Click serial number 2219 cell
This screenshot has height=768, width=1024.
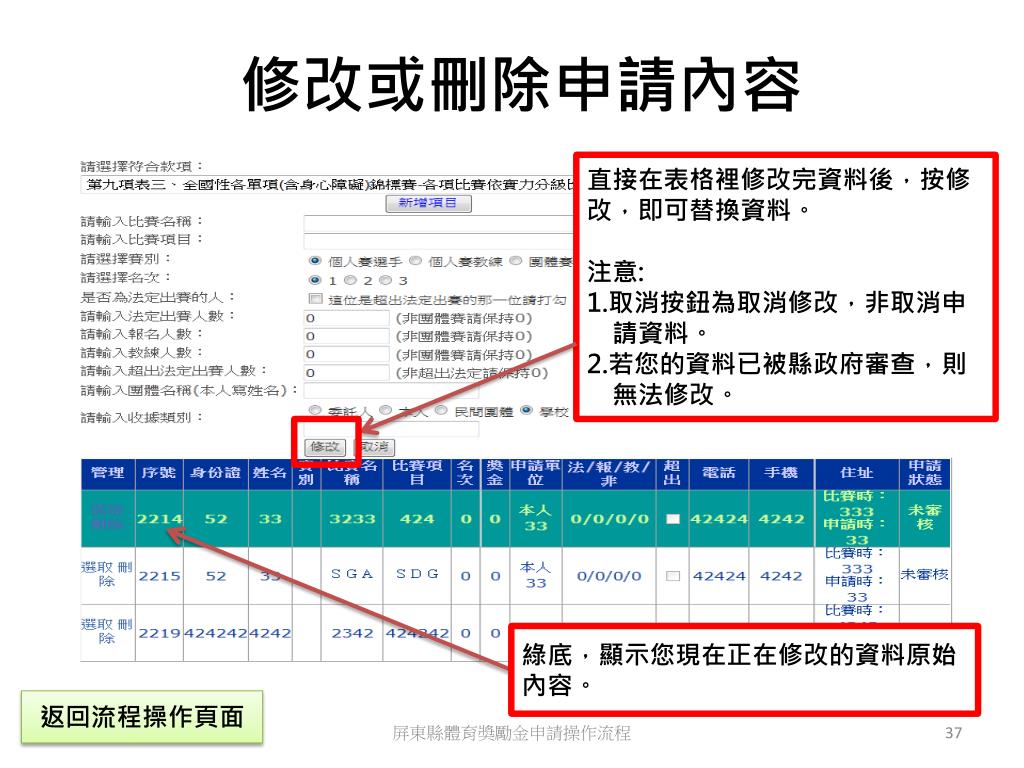[159, 633]
